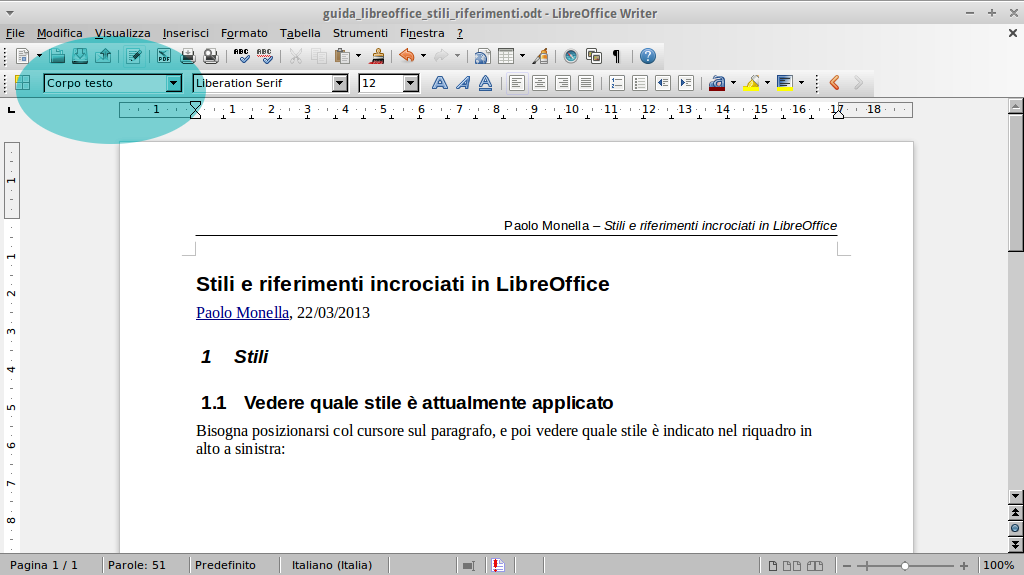Viewport: 1024px width, 575px height.
Task: Toggle numbered list icon
Action: [x=616, y=83]
